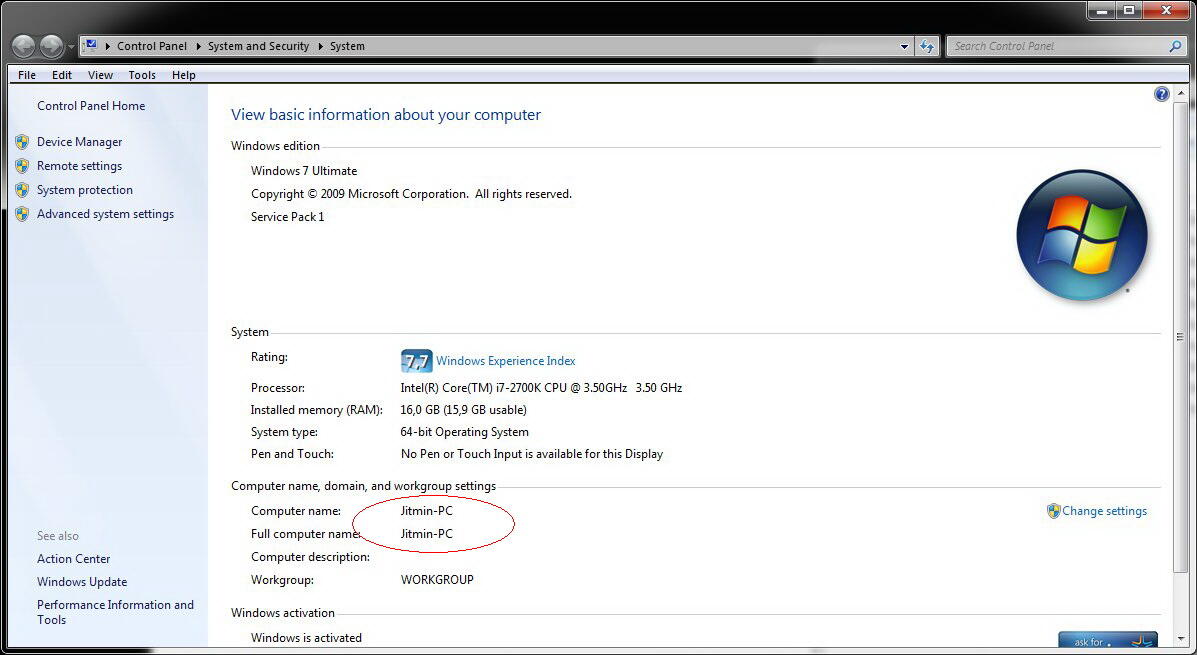Image resolution: width=1197 pixels, height=655 pixels.
Task: Click the Full computer name value 'Jitmin-PC'
Action: pyautogui.click(x=427, y=534)
